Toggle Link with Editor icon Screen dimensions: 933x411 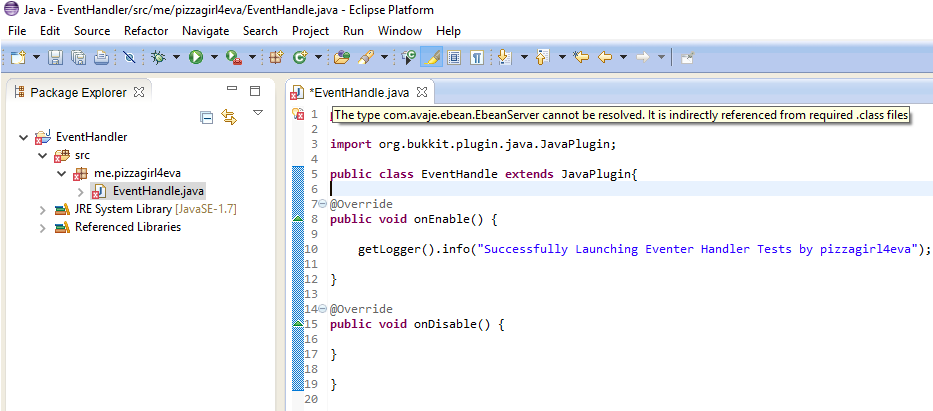click(229, 117)
